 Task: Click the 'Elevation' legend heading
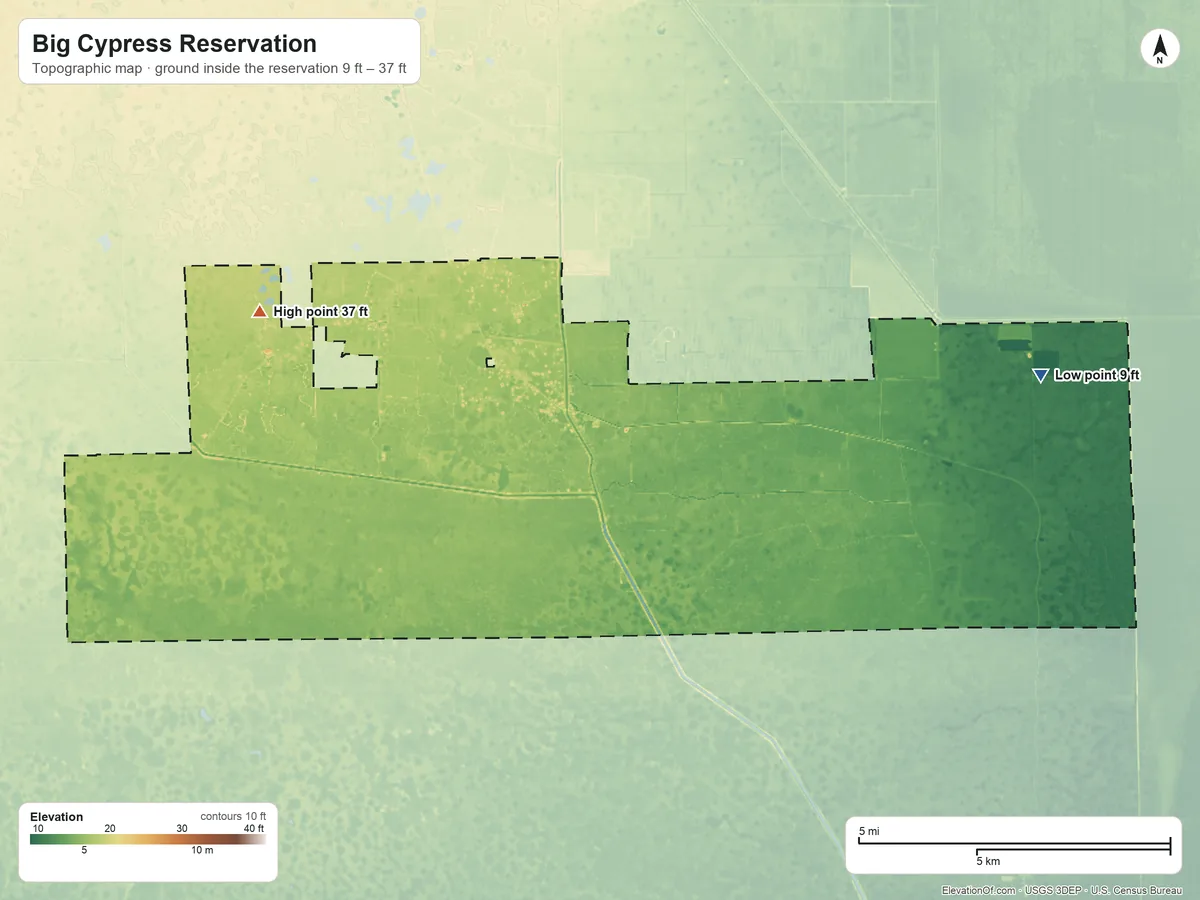click(57, 817)
